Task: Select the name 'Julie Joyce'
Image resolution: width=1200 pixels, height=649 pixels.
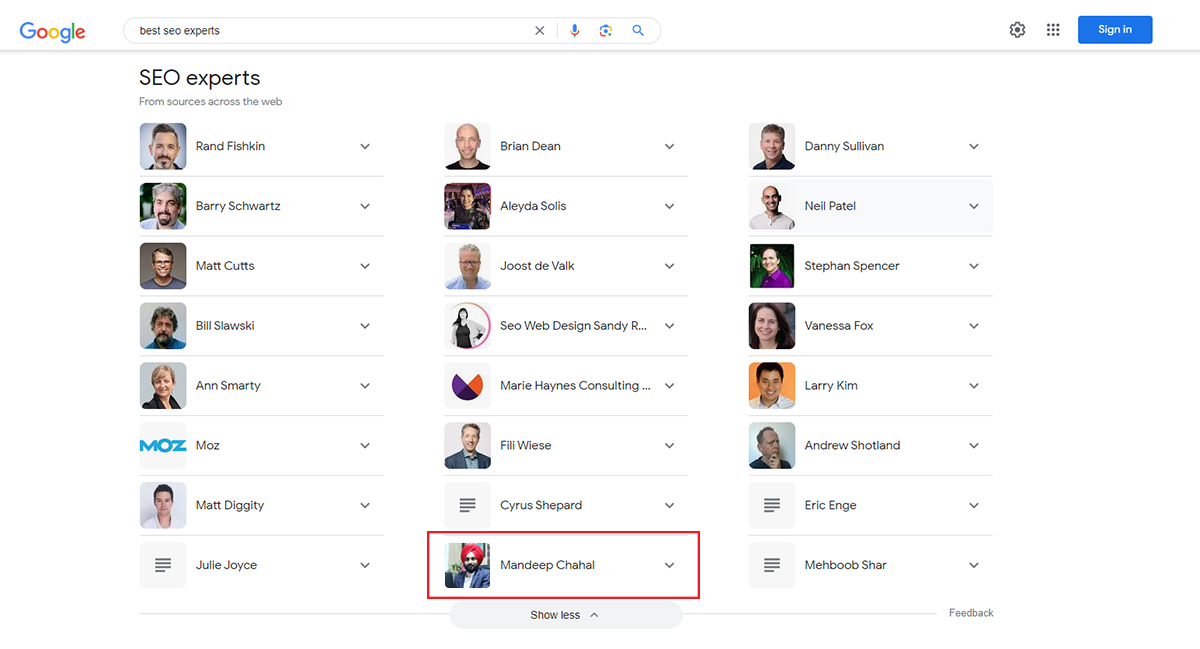Action: pyautogui.click(x=226, y=565)
